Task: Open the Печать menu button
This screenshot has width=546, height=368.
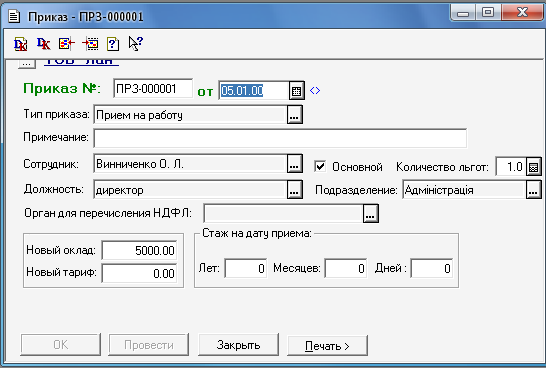Action: click(327, 345)
